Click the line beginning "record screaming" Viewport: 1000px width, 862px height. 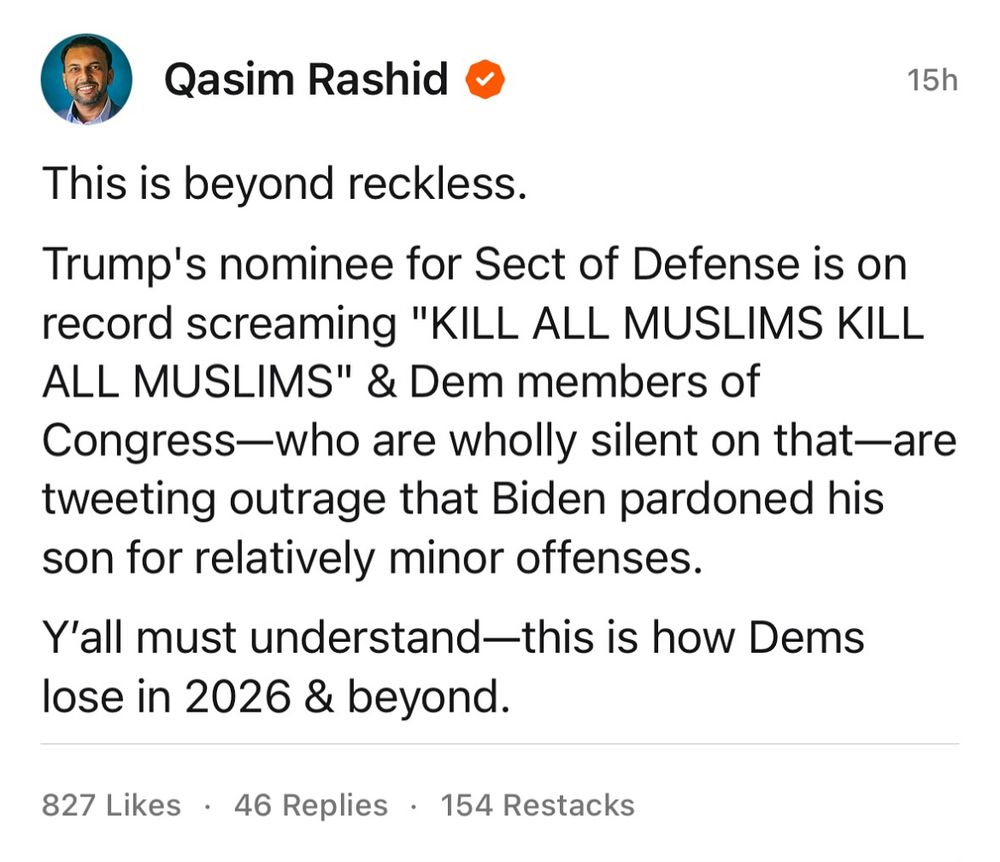482,323
